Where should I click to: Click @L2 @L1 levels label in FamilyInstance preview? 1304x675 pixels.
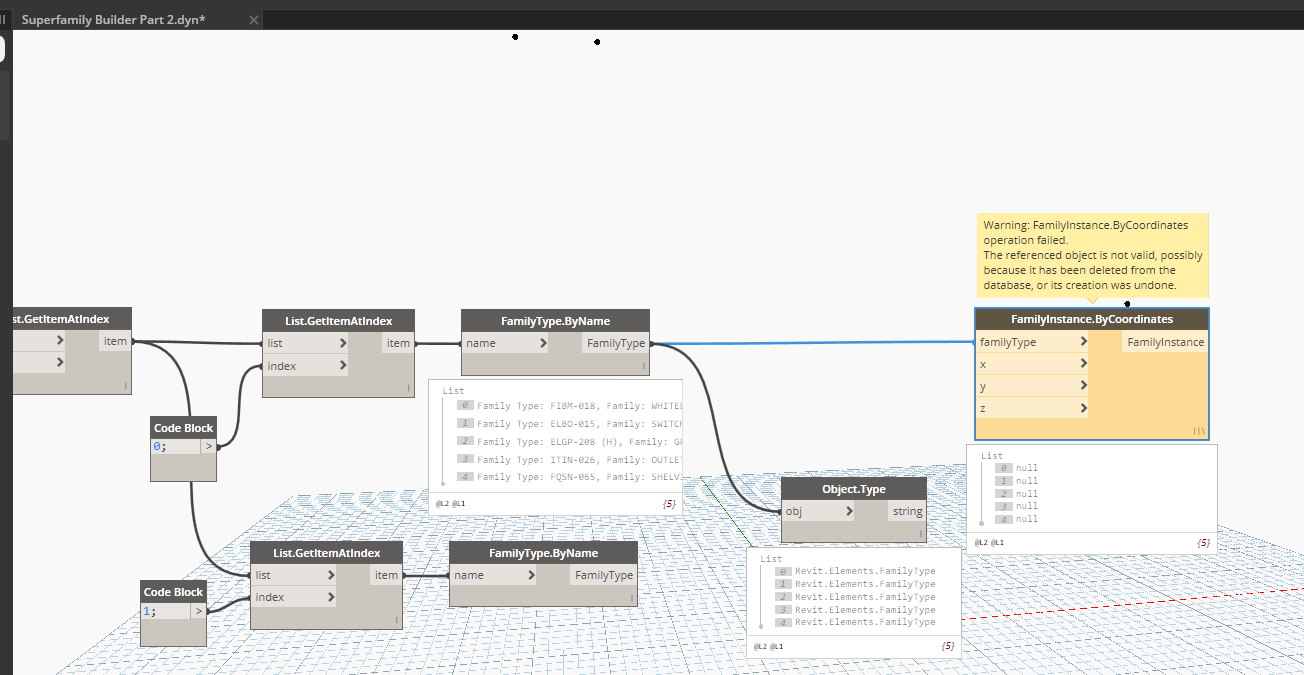tap(990, 542)
